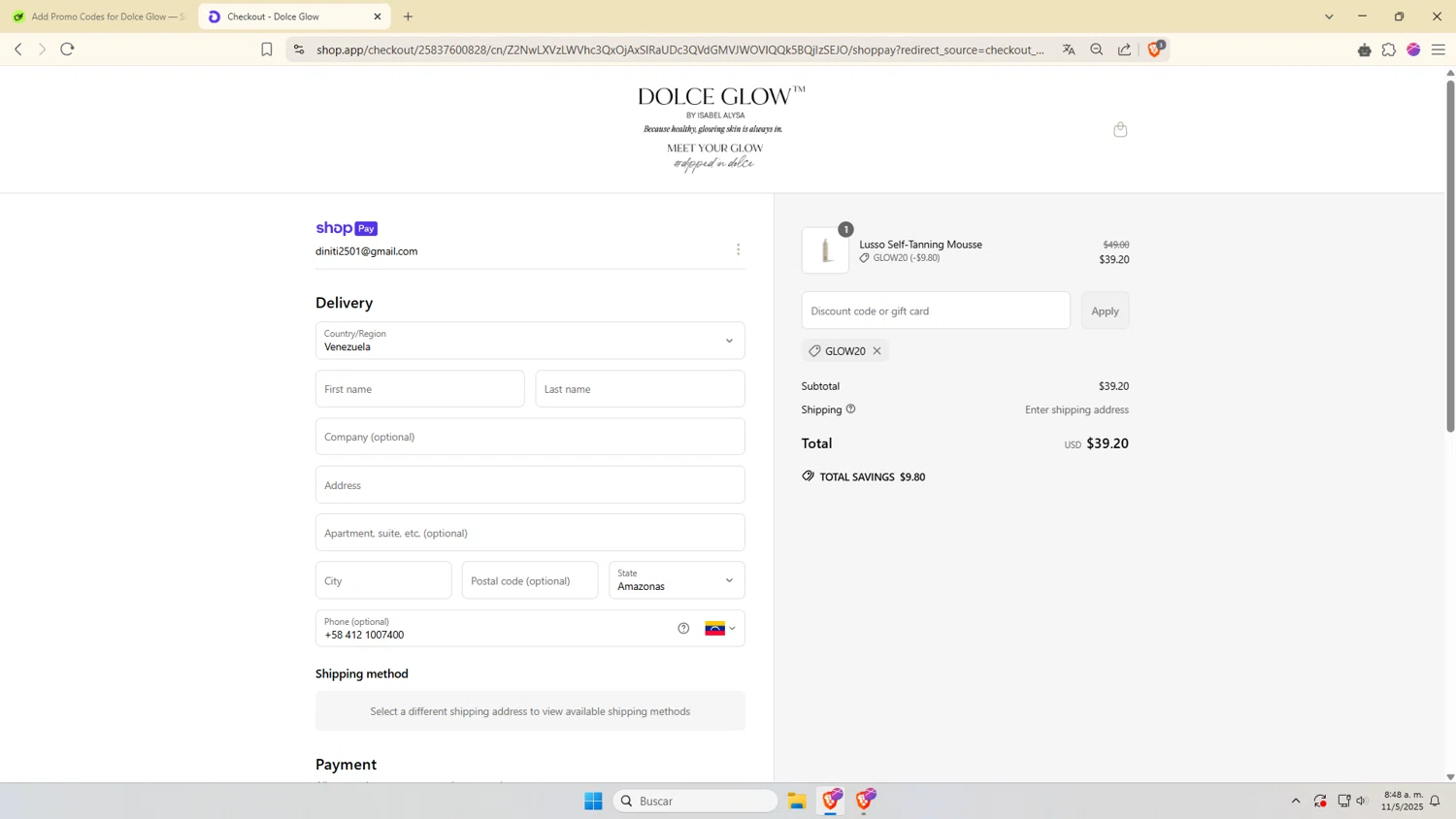1456x819 pixels.
Task: Open the purple sphere icon in toolbar
Action: coord(1413,49)
